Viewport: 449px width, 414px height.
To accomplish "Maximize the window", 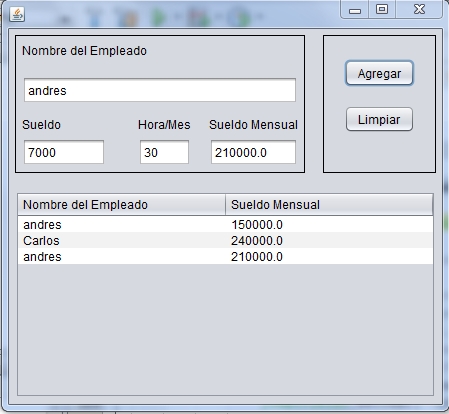I will [x=382, y=10].
